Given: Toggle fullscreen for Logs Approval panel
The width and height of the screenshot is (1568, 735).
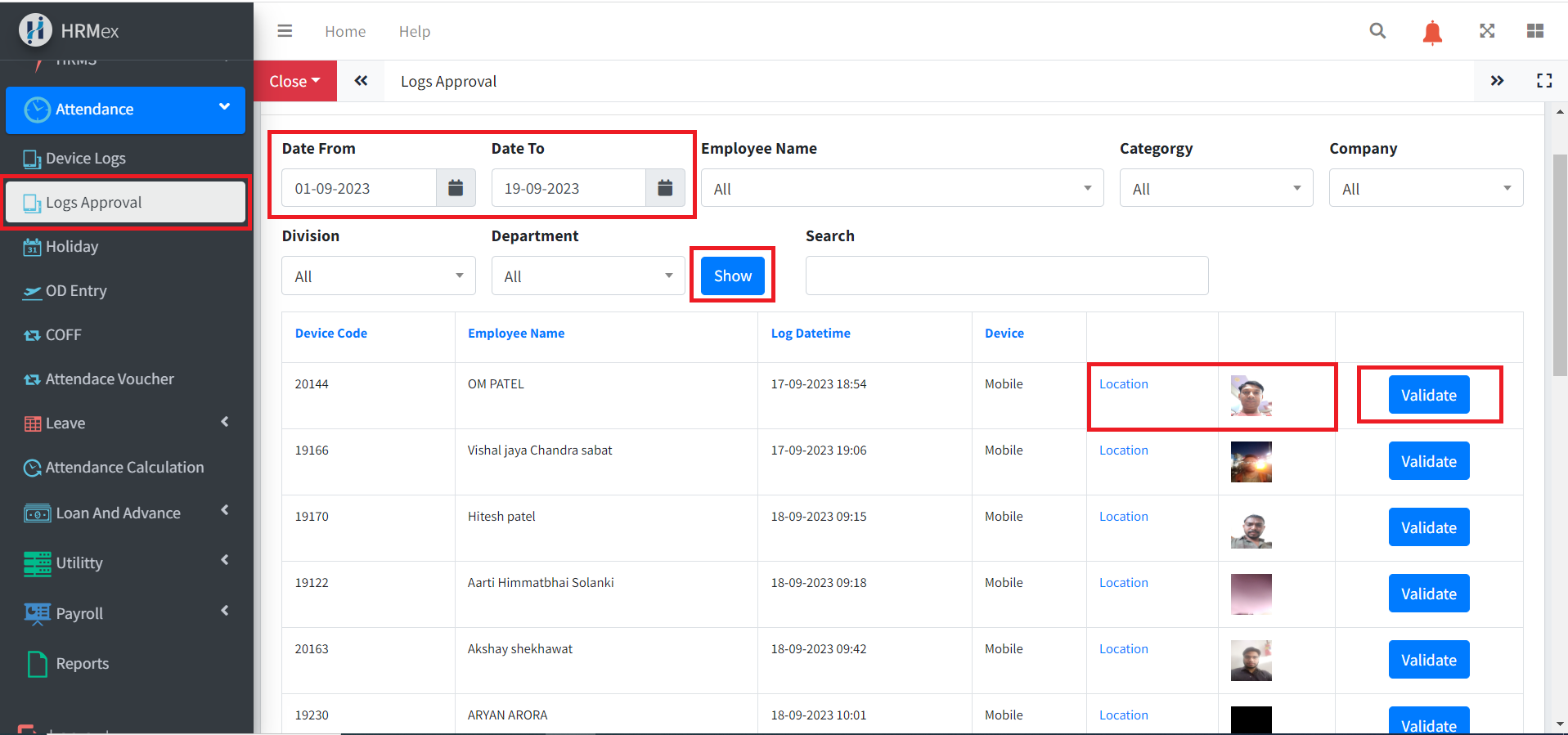Looking at the screenshot, I should coord(1543,81).
